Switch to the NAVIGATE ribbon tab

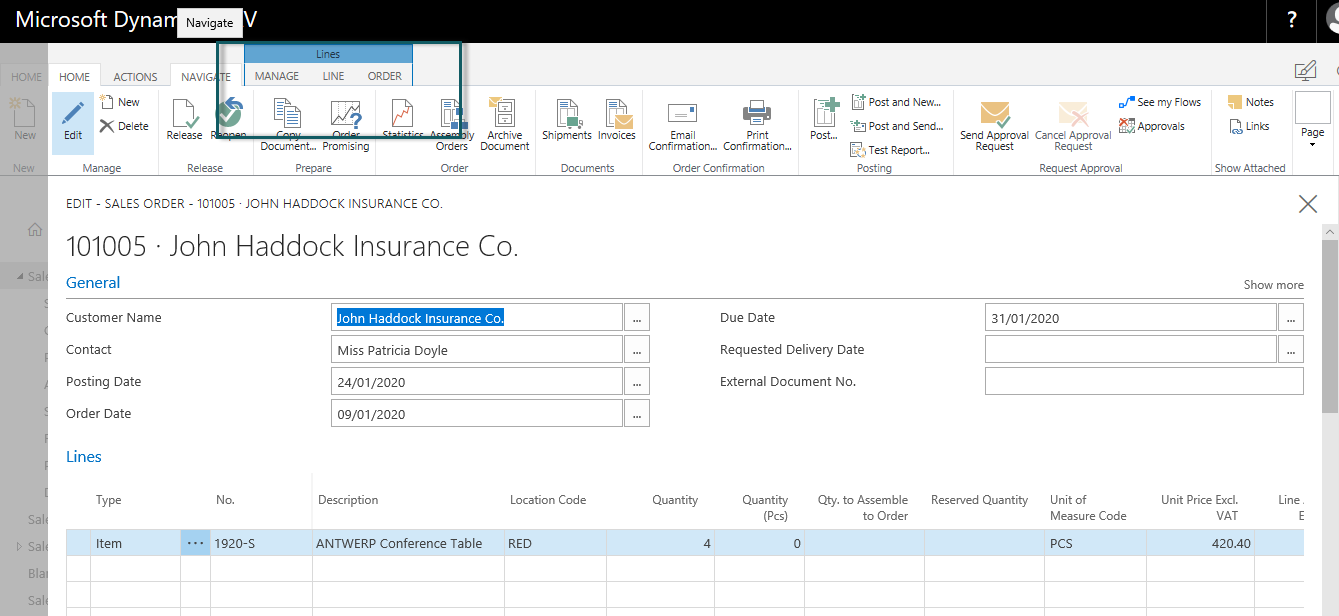pos(204,76)
